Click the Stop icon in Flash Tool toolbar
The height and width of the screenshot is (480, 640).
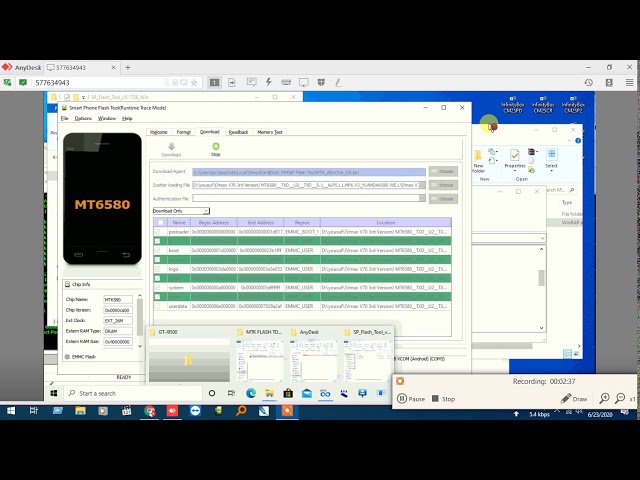point(216,147)
